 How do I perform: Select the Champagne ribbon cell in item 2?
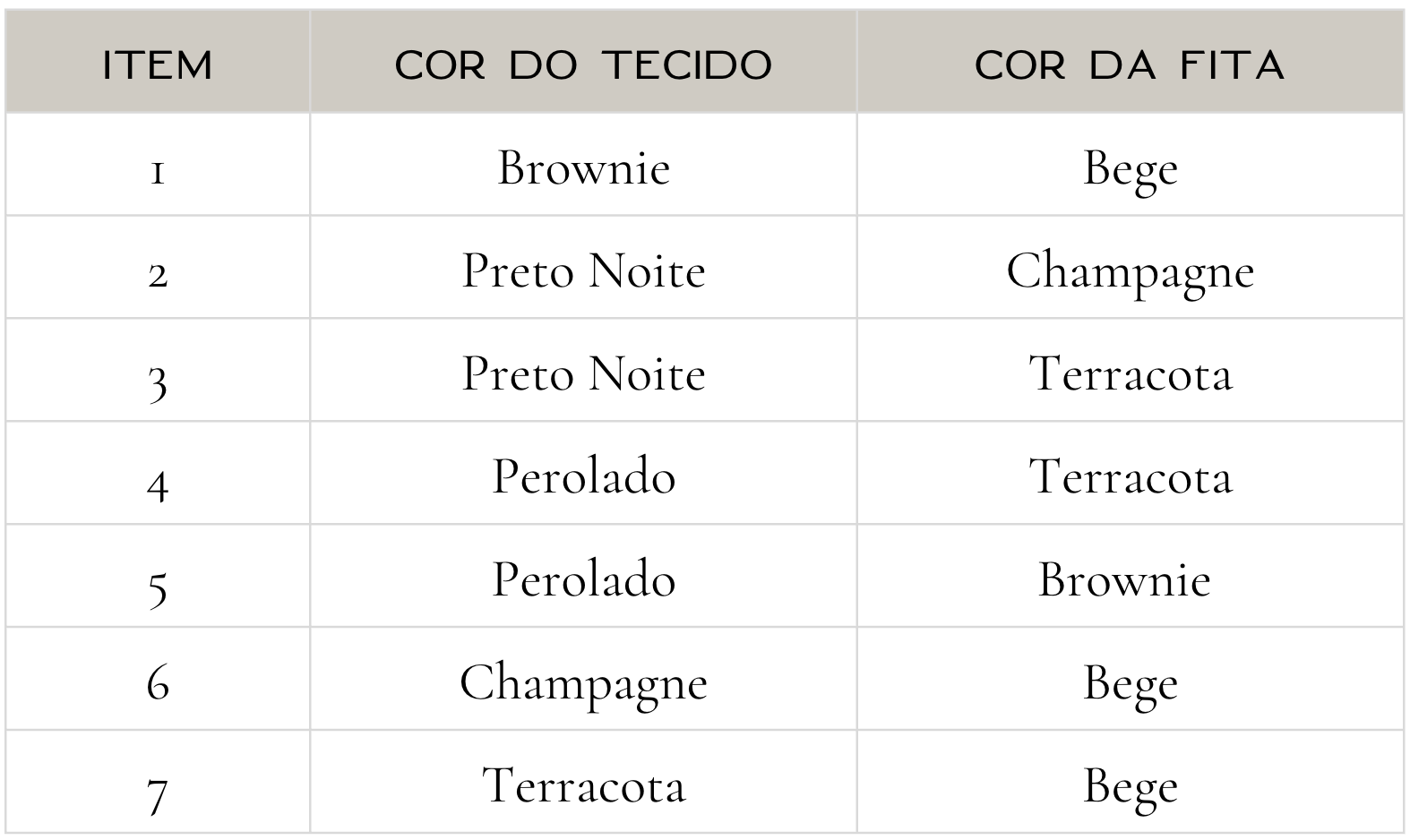tap(1130, 270)
